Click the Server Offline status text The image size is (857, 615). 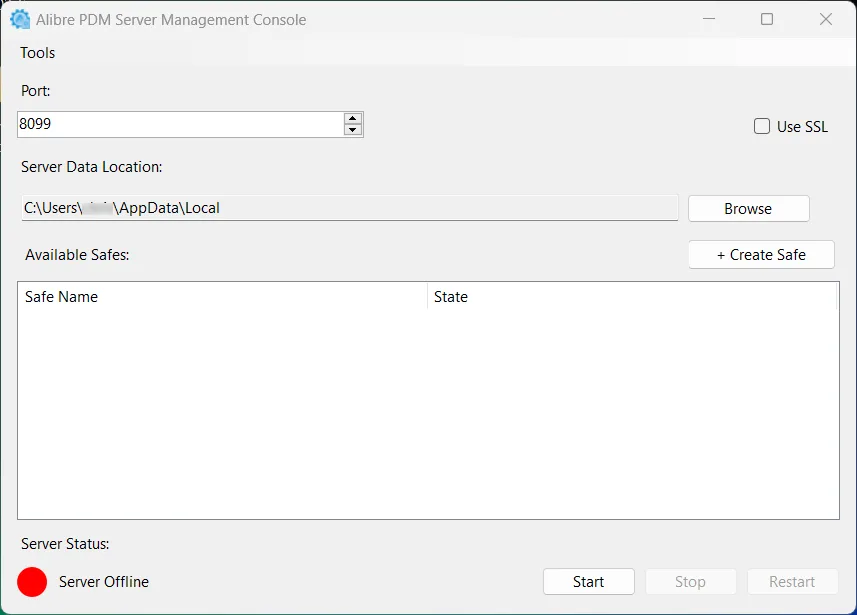click(x=104, y=582)
